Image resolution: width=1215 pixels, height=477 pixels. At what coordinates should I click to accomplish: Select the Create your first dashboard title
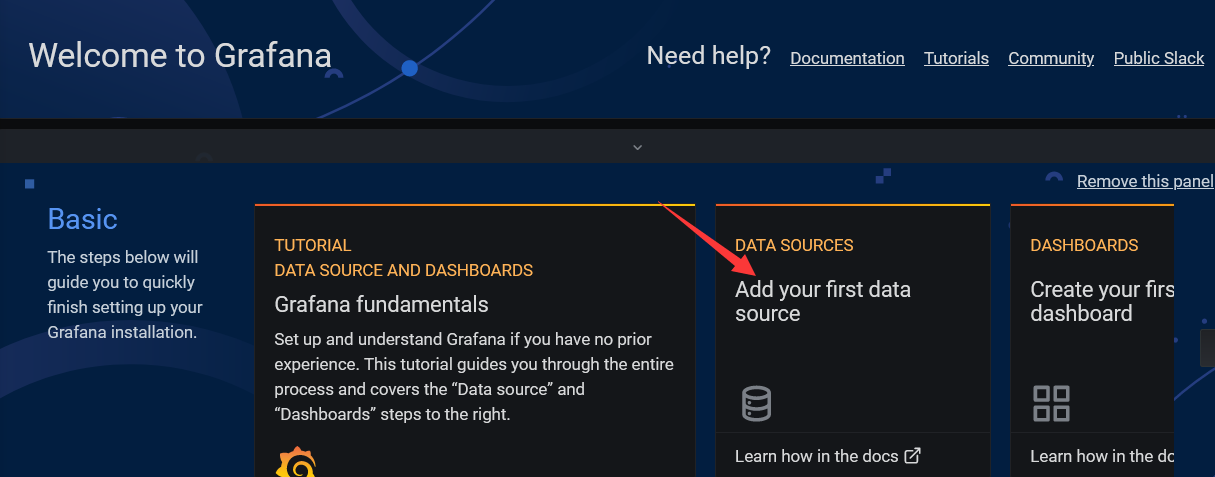point(1101,301)
